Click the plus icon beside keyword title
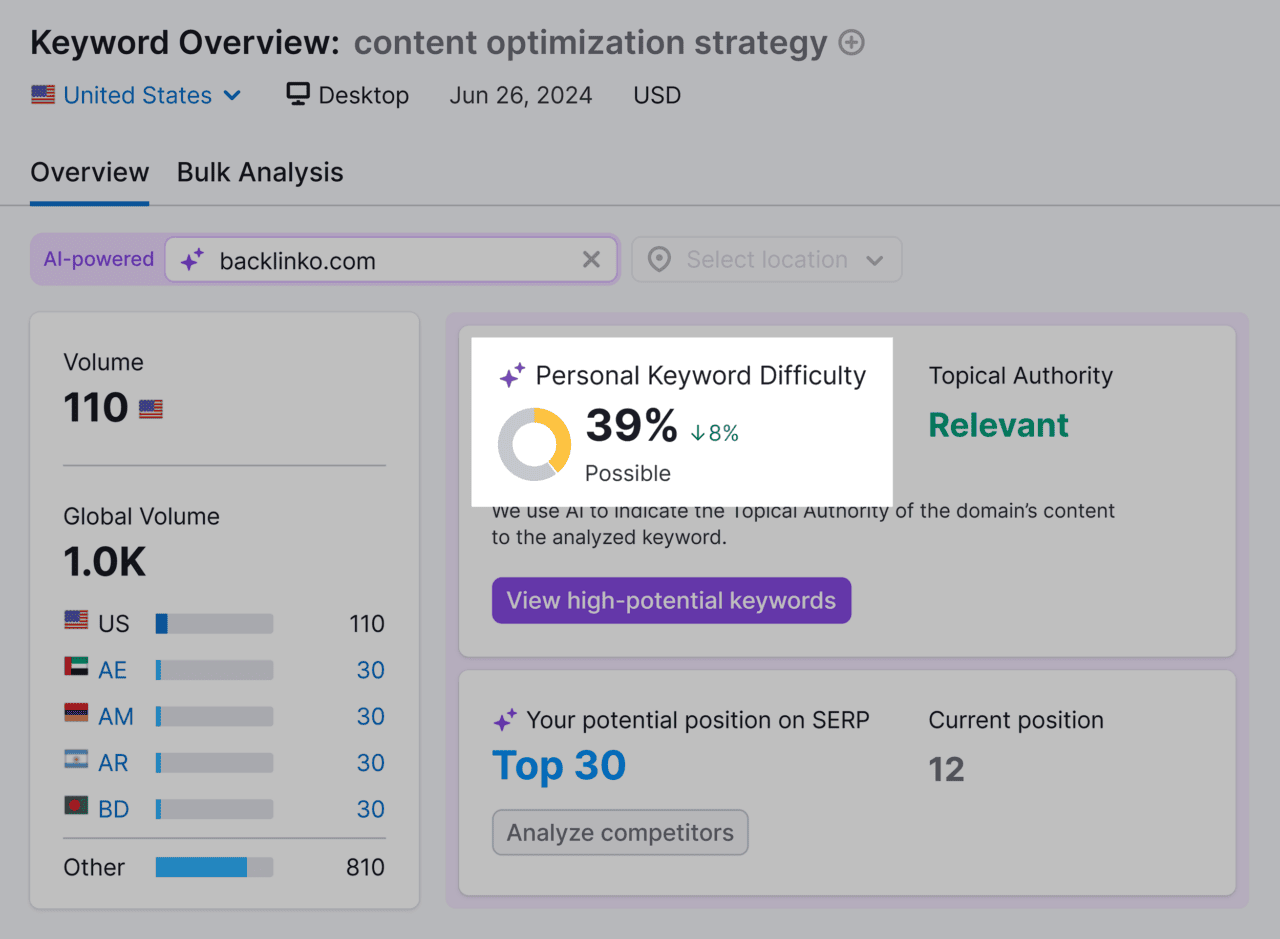Image resolution: width=1280 pixels, height=939 pixels. 851,42
